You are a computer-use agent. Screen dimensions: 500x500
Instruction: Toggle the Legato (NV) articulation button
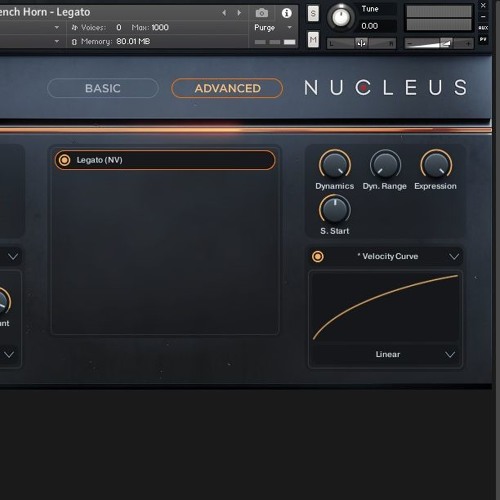point(64,160)
